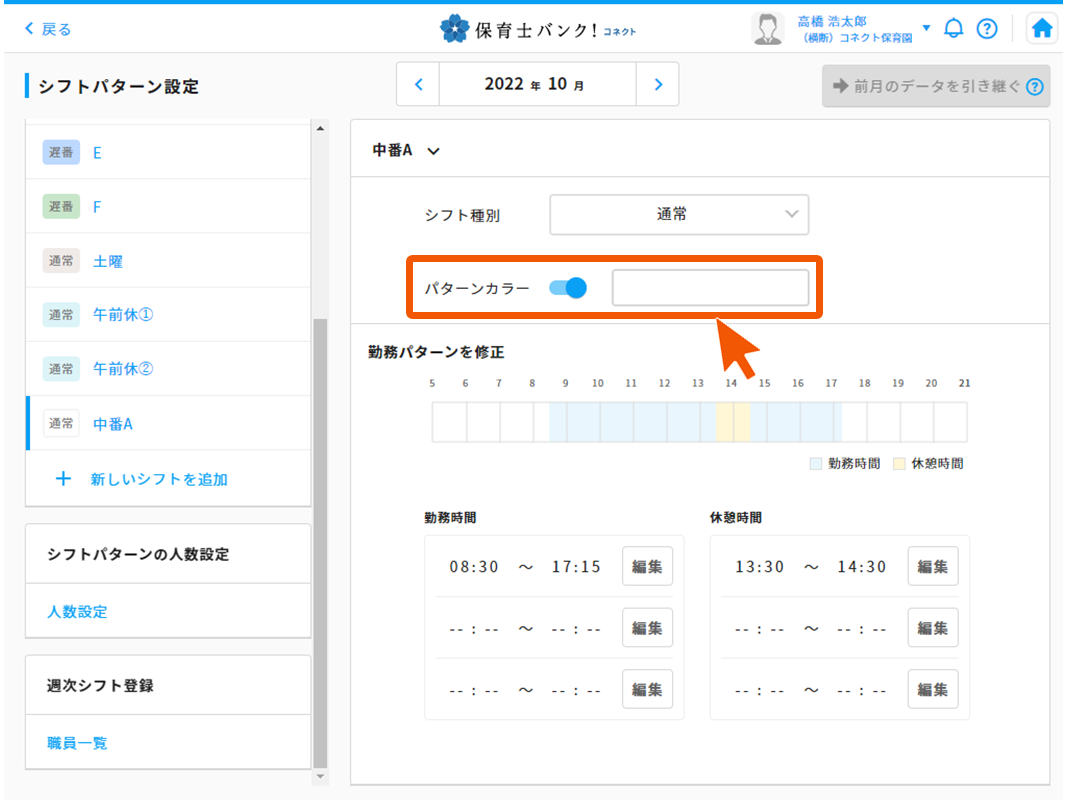Open help question mark icon in header
Image resolution: width=1067 pixels, height=800 pixels.
tap(987, 29)
